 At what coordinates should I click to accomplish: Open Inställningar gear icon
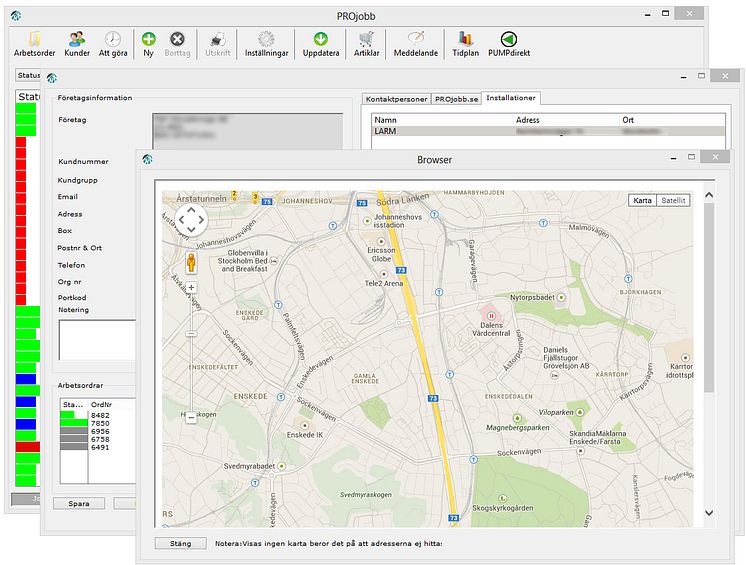click(266, 44)
